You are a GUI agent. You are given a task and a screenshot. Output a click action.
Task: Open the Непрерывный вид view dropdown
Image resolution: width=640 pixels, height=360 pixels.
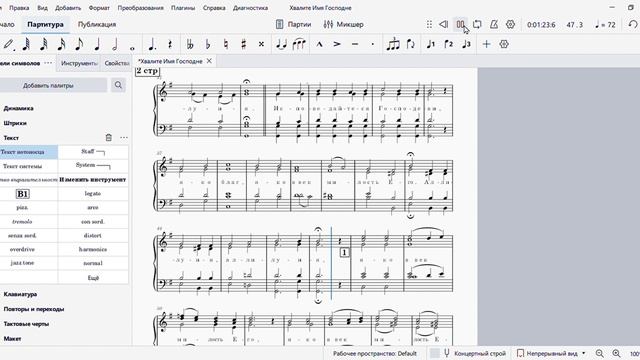[552, 353]
